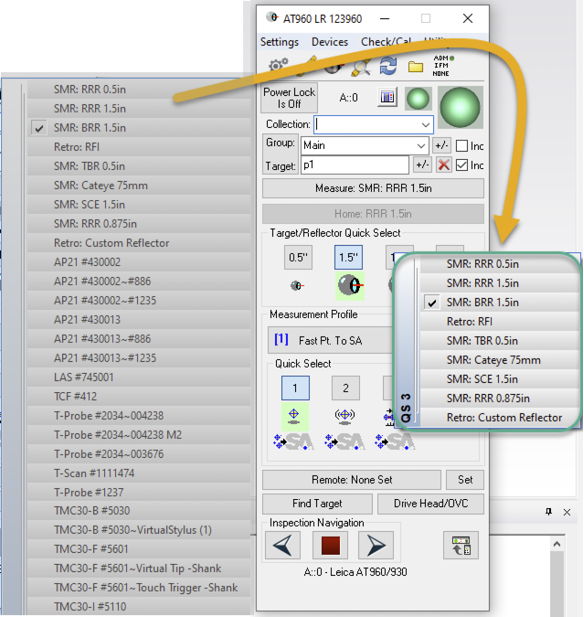Select AP21 #430002 in long list
The height and width of the screenshot is (617, 584).
(x=139, y=262)
